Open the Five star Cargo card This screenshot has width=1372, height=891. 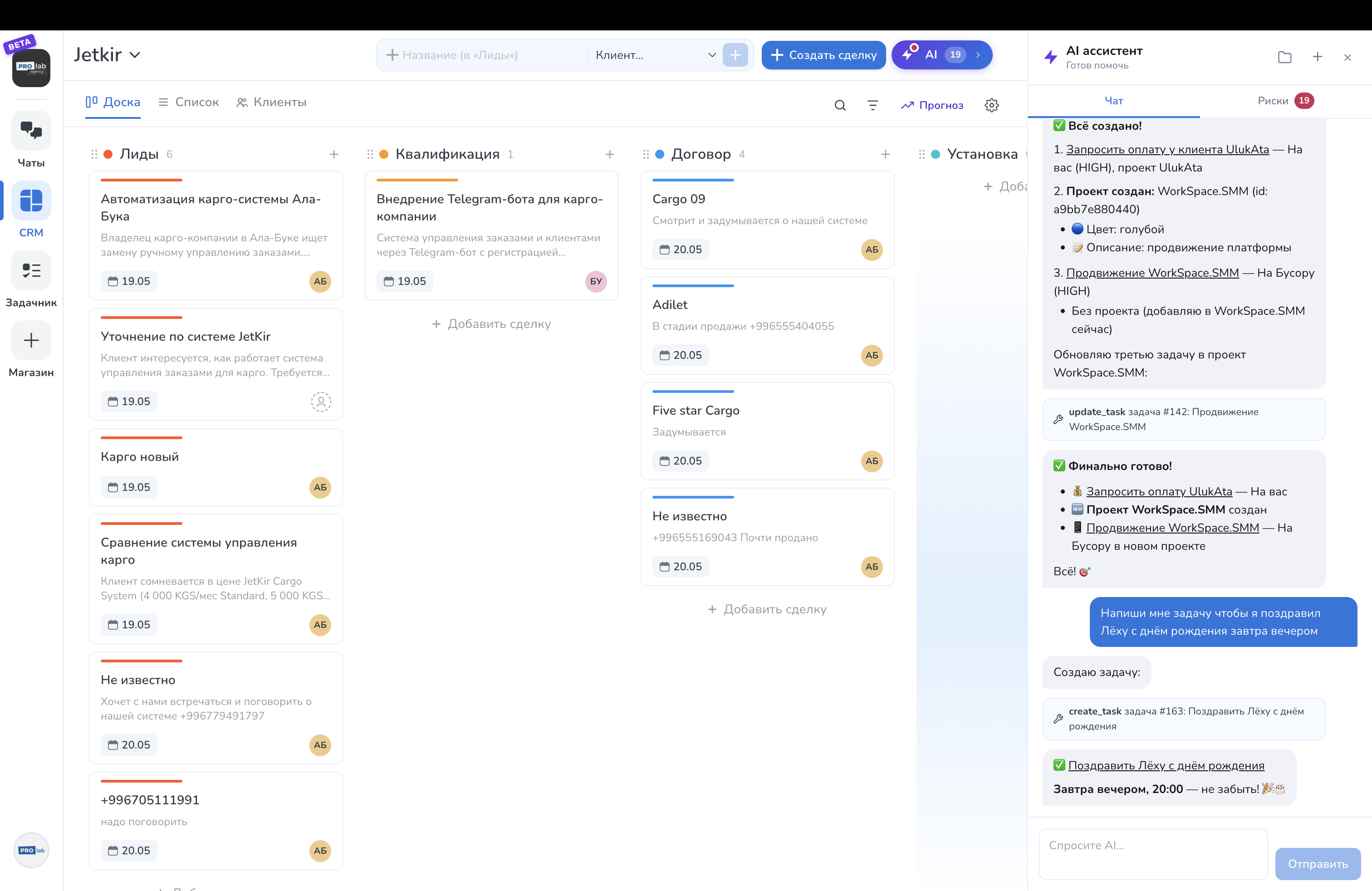[x=767, y=431]
